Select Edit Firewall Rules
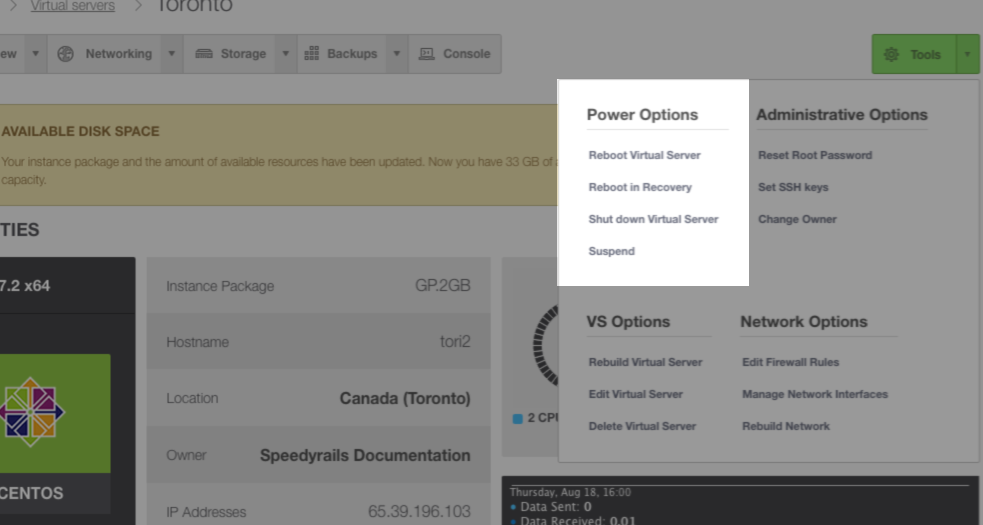Screen dimensions: 983x525 pyautogui.click(x=791, y=363)
